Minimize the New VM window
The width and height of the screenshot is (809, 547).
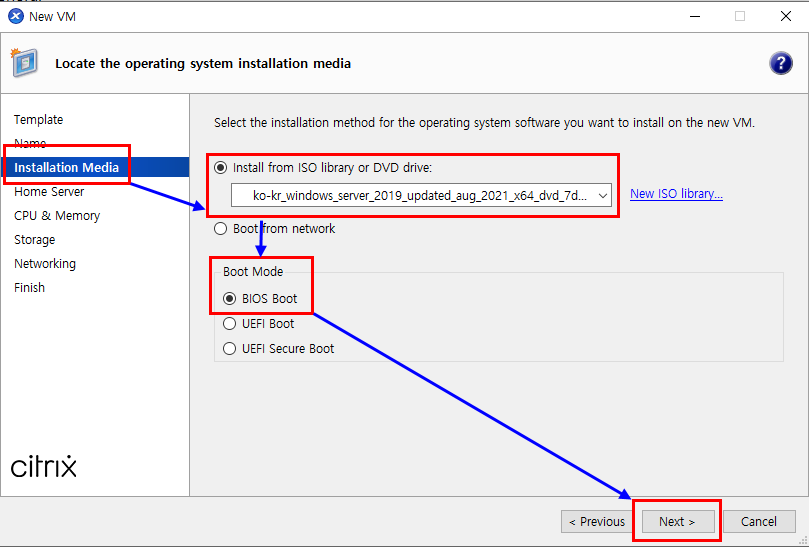[x=695, y=17]
